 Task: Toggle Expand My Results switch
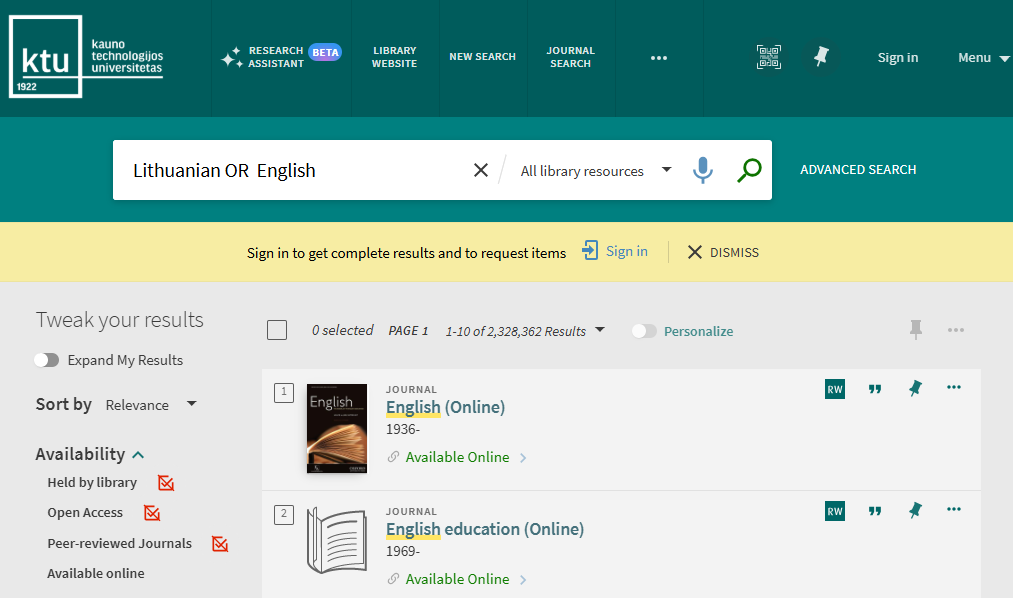pos(46,360)
